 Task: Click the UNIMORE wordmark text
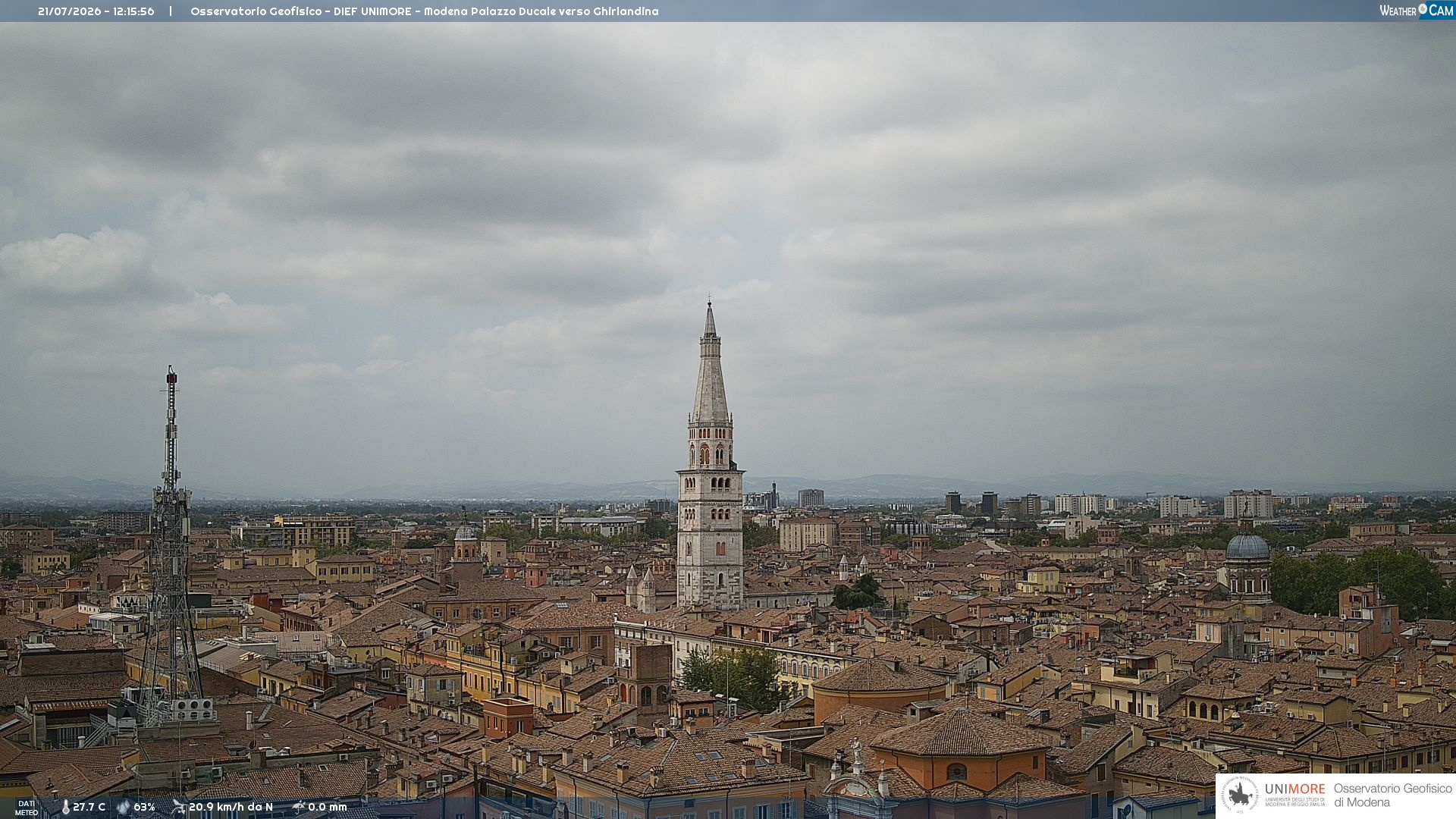coord(1295,789)
